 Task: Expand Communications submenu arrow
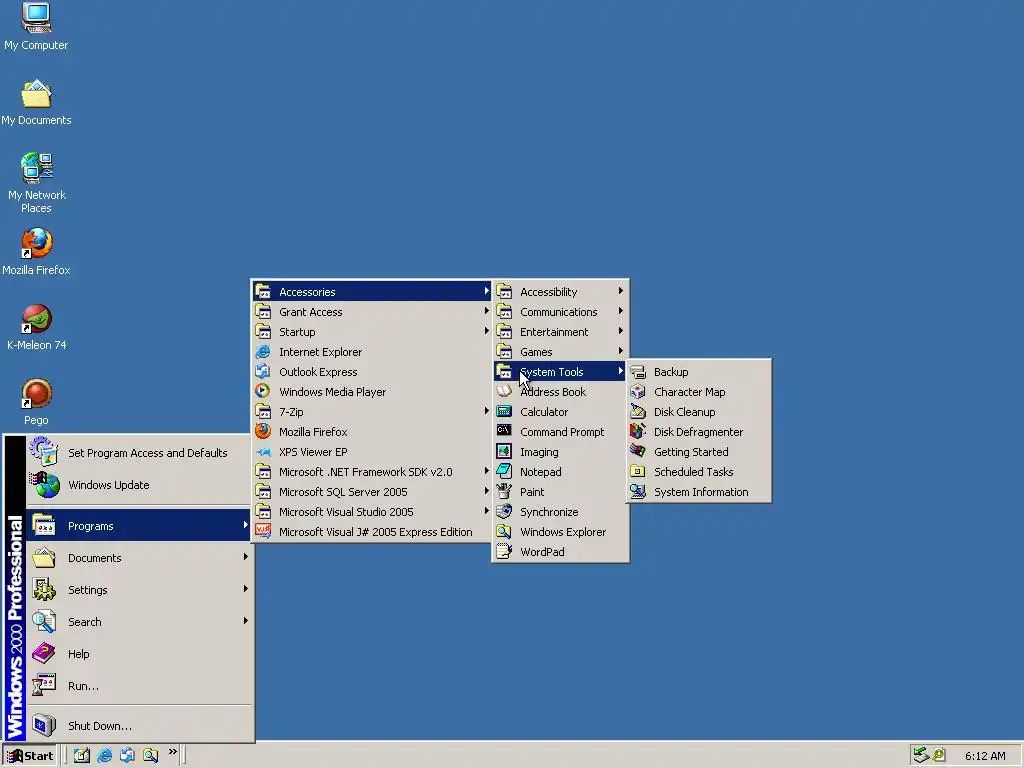pyautogui.click(x=620, y=311)
